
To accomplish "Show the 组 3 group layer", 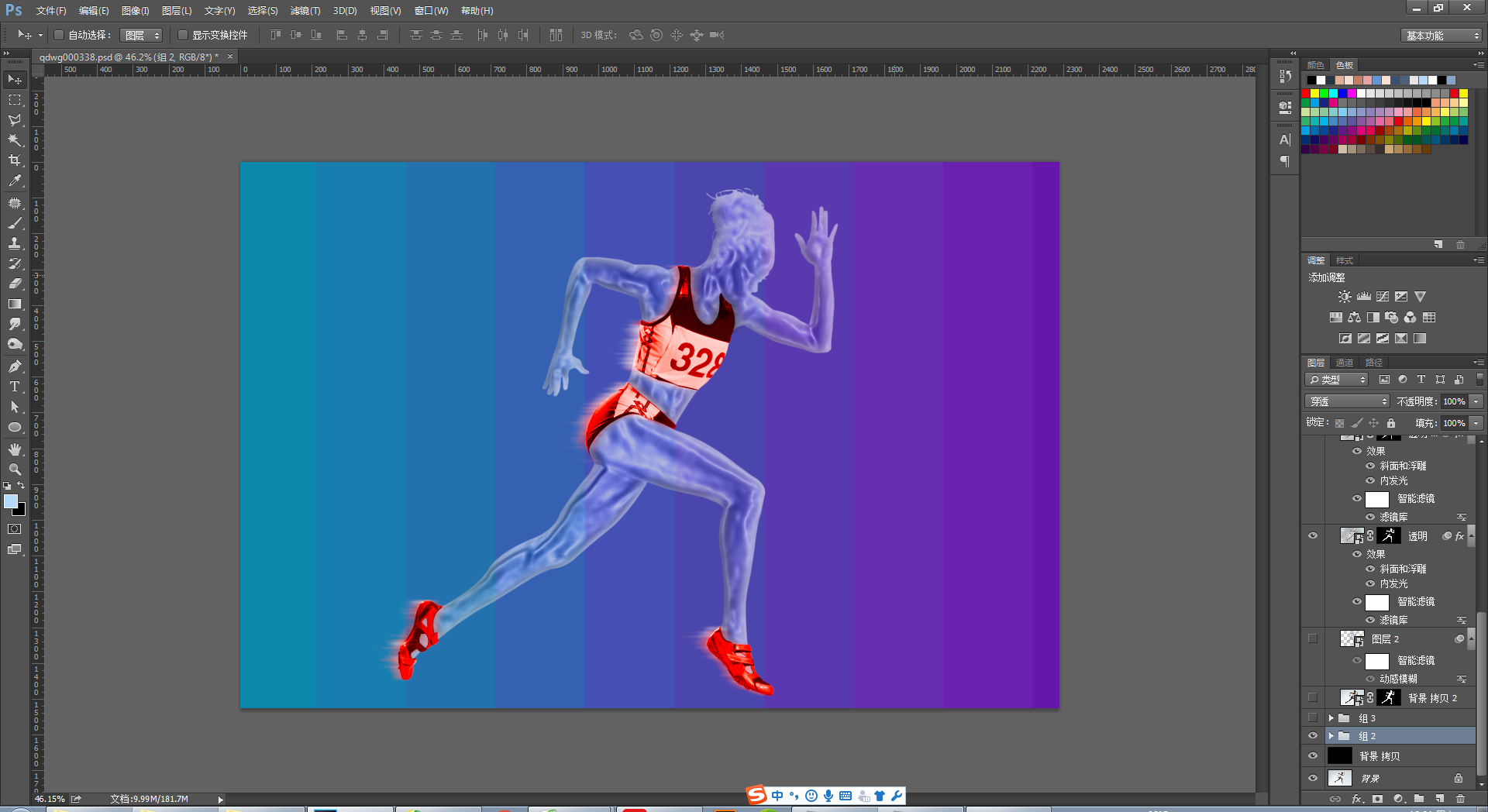I will pos(1313,718).
